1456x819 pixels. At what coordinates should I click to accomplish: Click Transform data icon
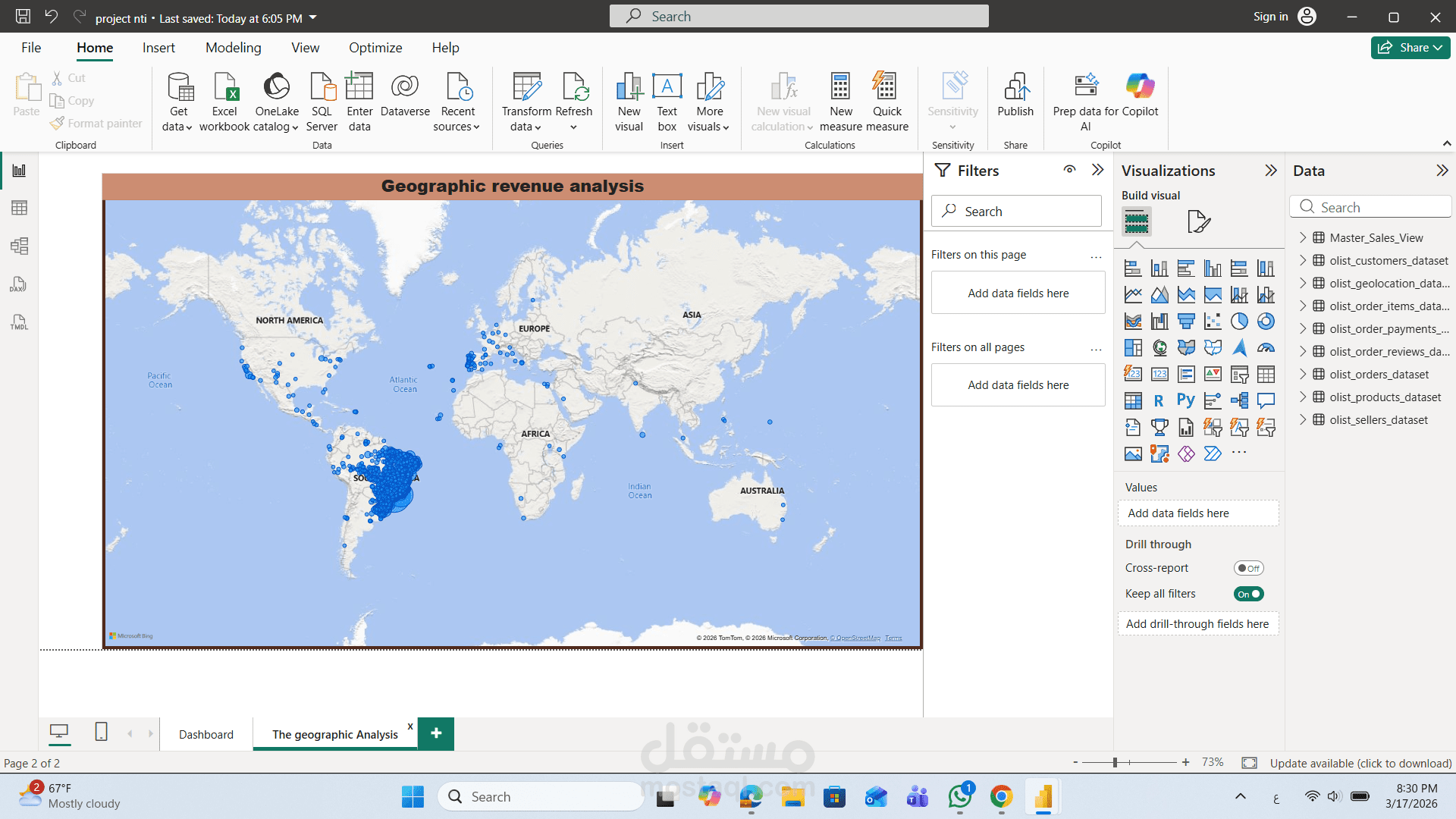tap(526, 87)
